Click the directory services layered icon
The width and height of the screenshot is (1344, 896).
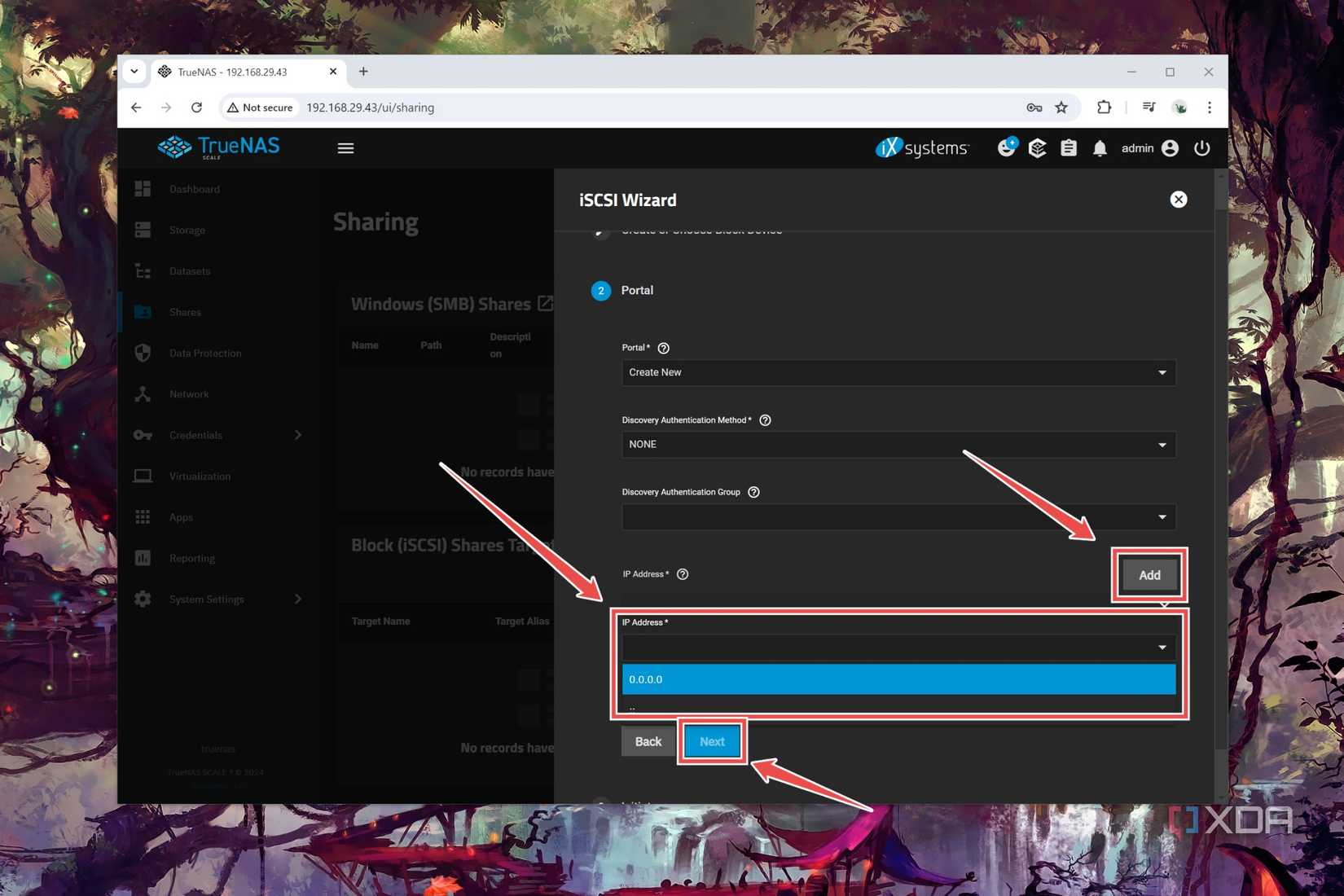click(x=1037, y=148)
